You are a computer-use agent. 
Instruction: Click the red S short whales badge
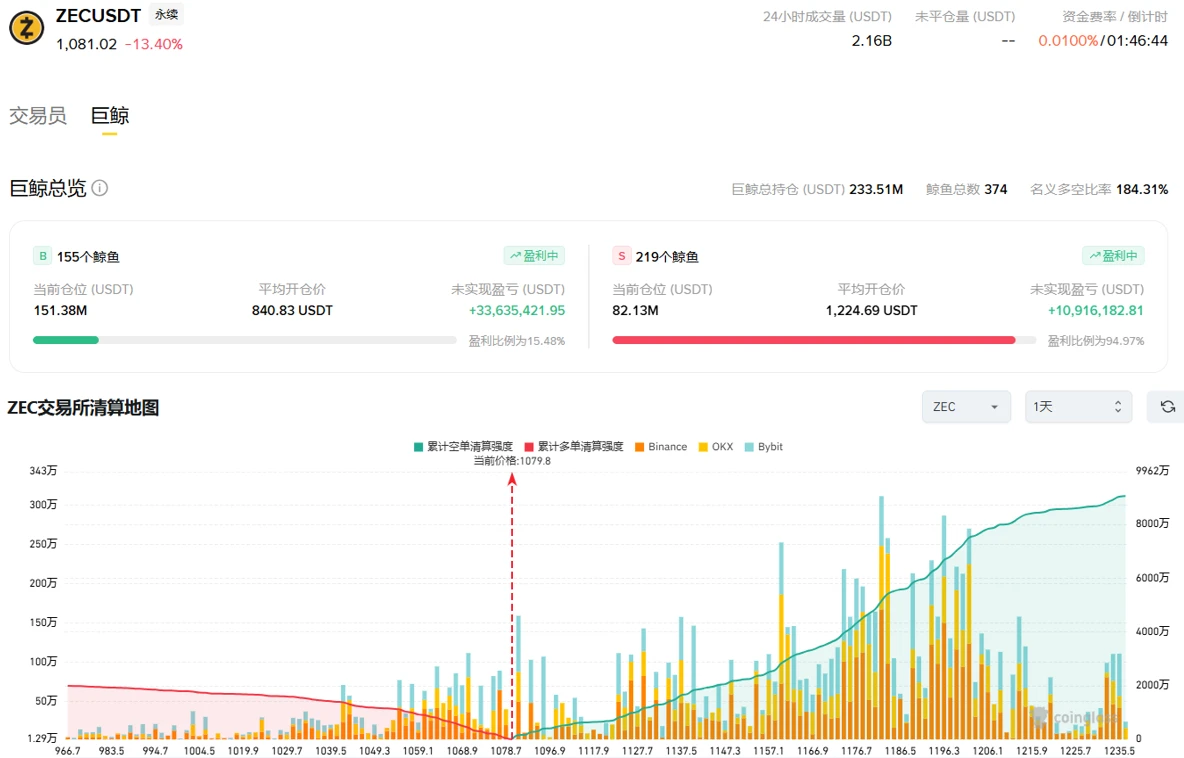click(x=621, y=256)
